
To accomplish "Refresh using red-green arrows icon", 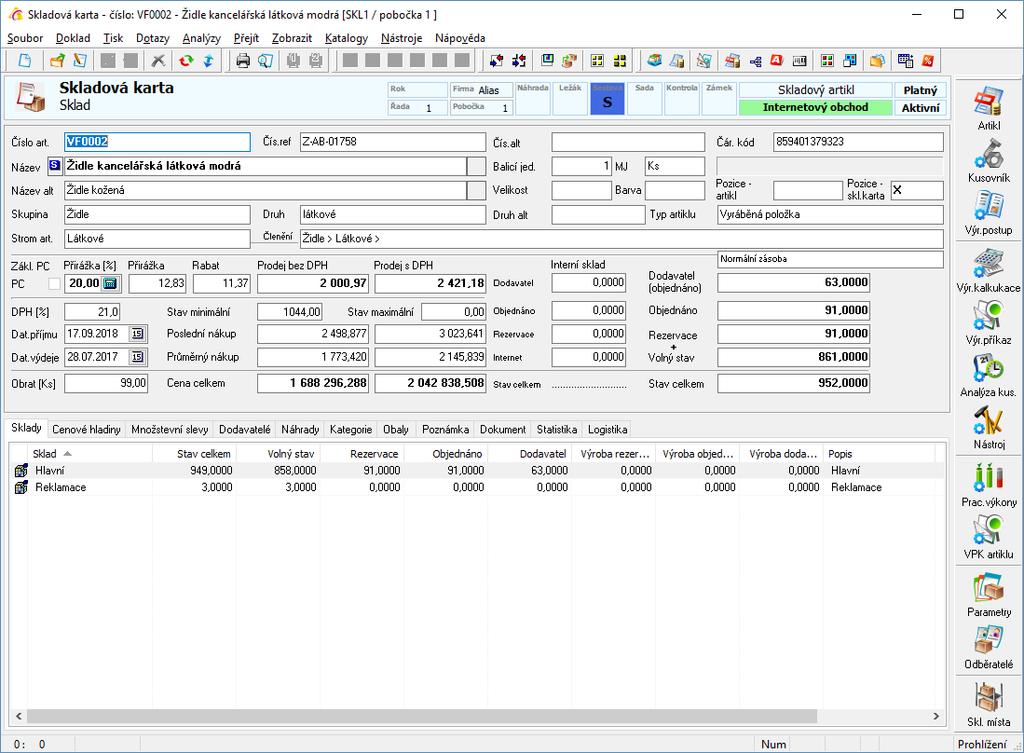I will (186, 61).
